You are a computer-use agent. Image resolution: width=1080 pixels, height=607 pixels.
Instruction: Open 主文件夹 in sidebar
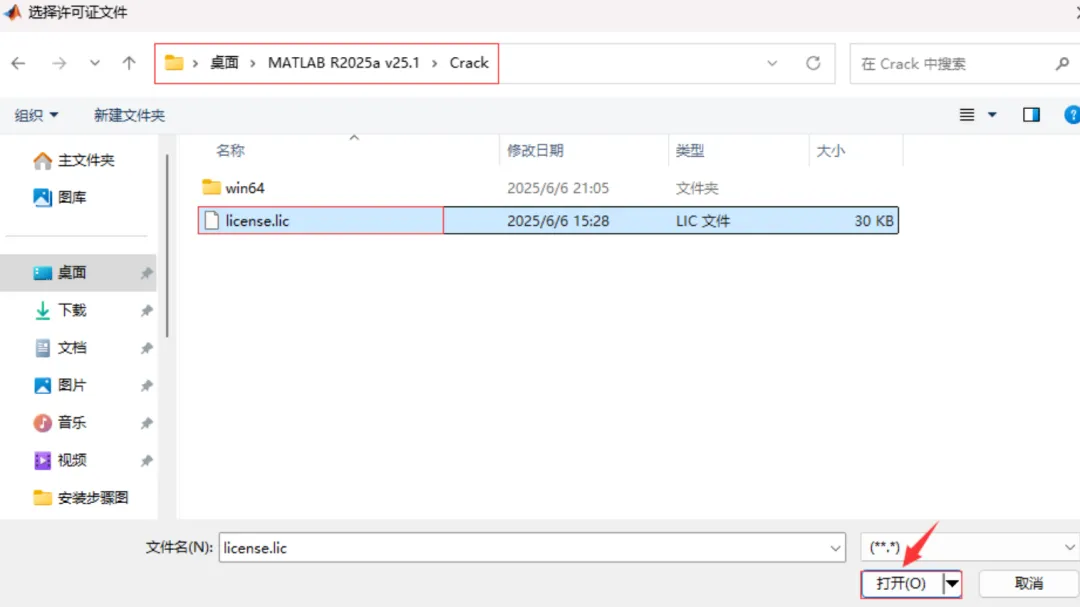point(74,160)
